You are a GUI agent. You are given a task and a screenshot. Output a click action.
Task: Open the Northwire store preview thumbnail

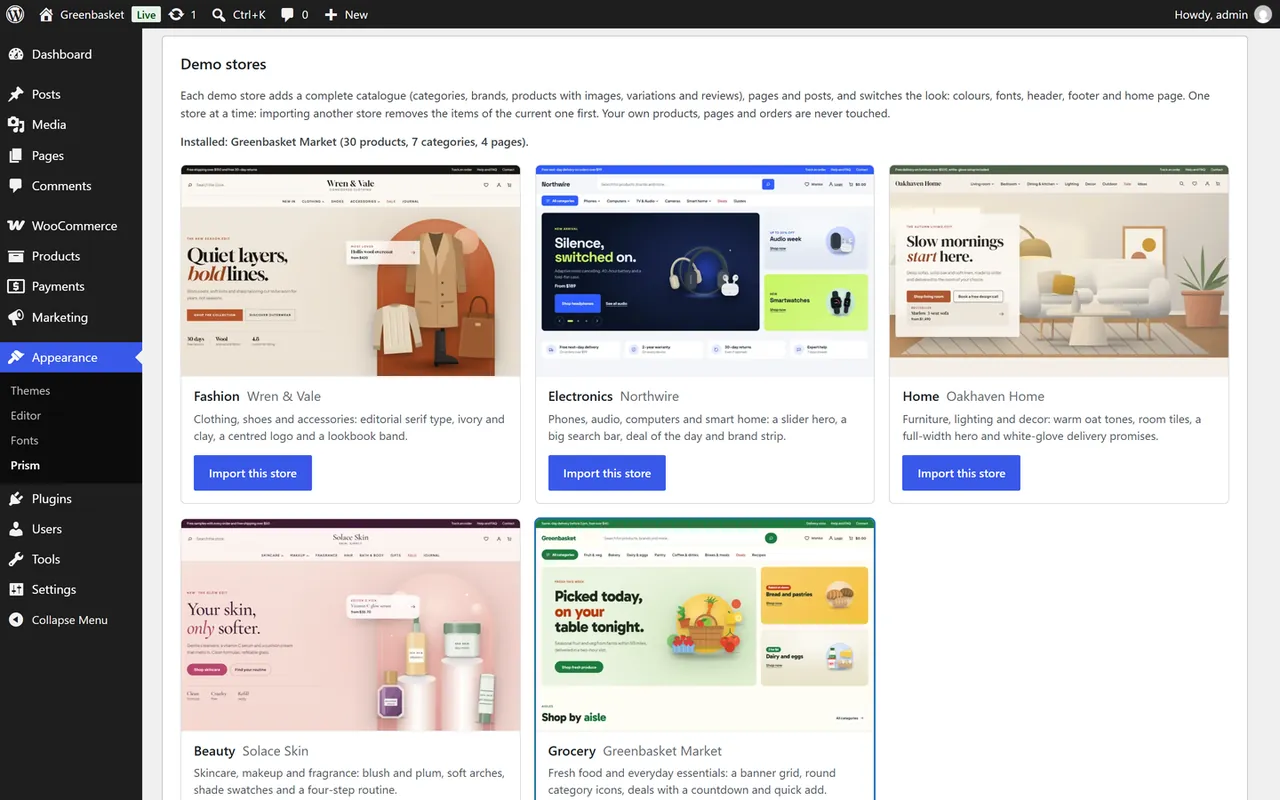click(x=705, y=271)
